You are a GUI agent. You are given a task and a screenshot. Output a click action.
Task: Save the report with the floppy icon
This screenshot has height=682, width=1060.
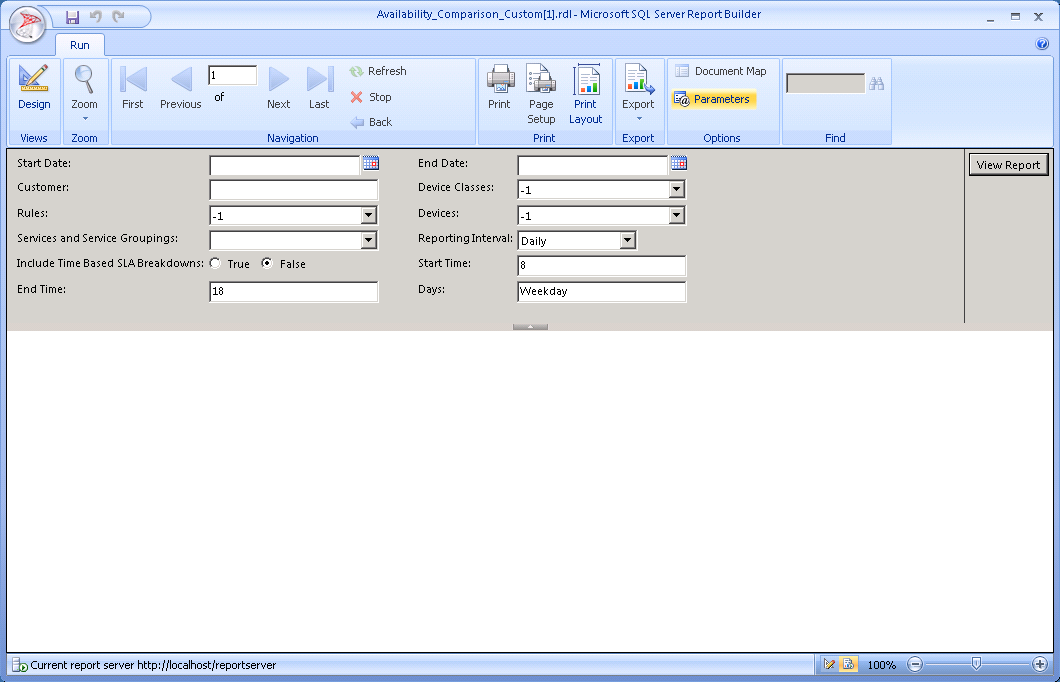pos(72,17)
